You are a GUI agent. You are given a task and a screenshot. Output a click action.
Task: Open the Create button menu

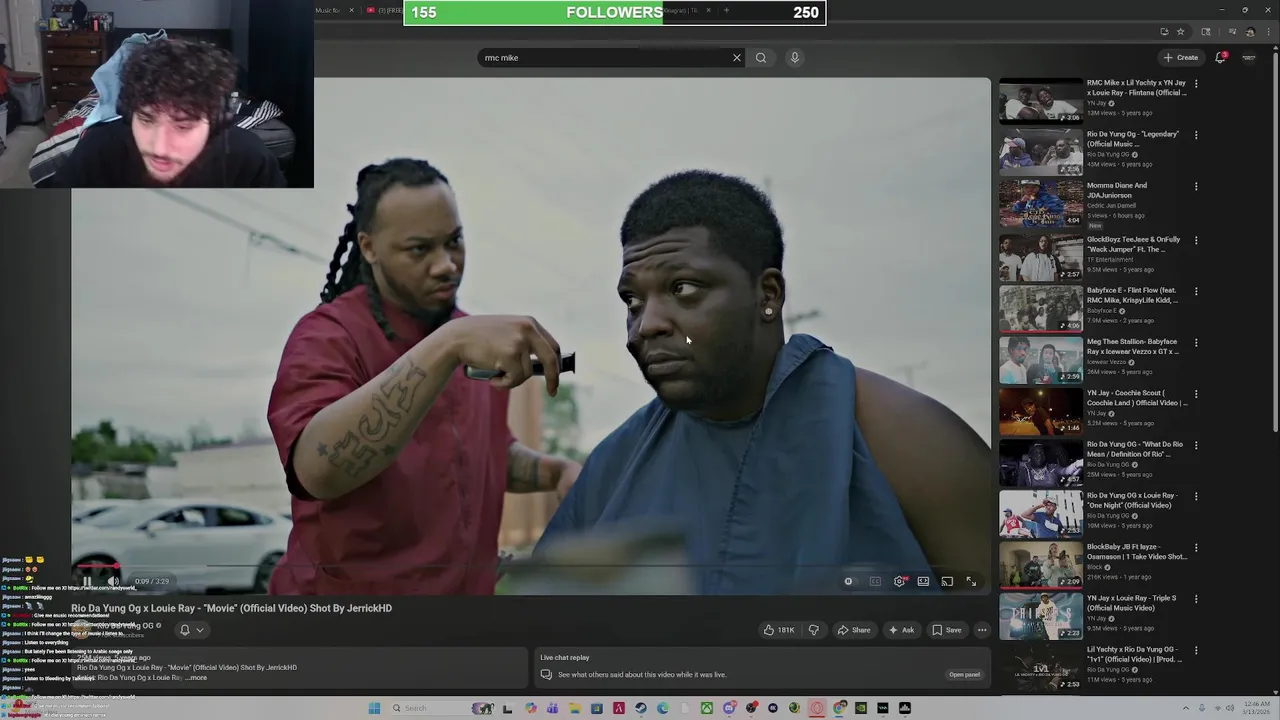(x=1181, y=58)
